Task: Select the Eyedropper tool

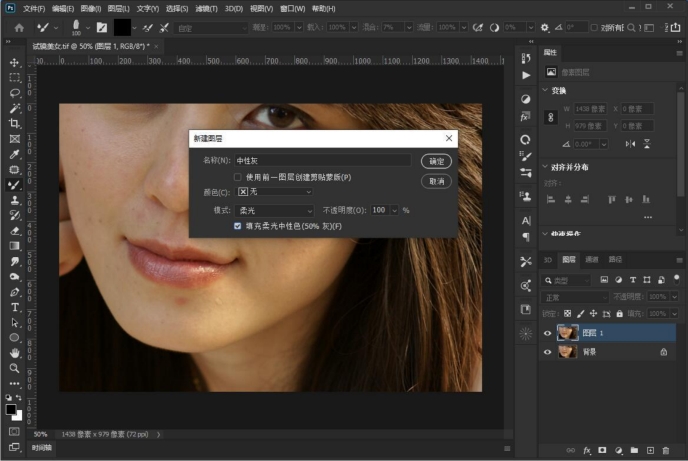Action: tap(14, 154)
